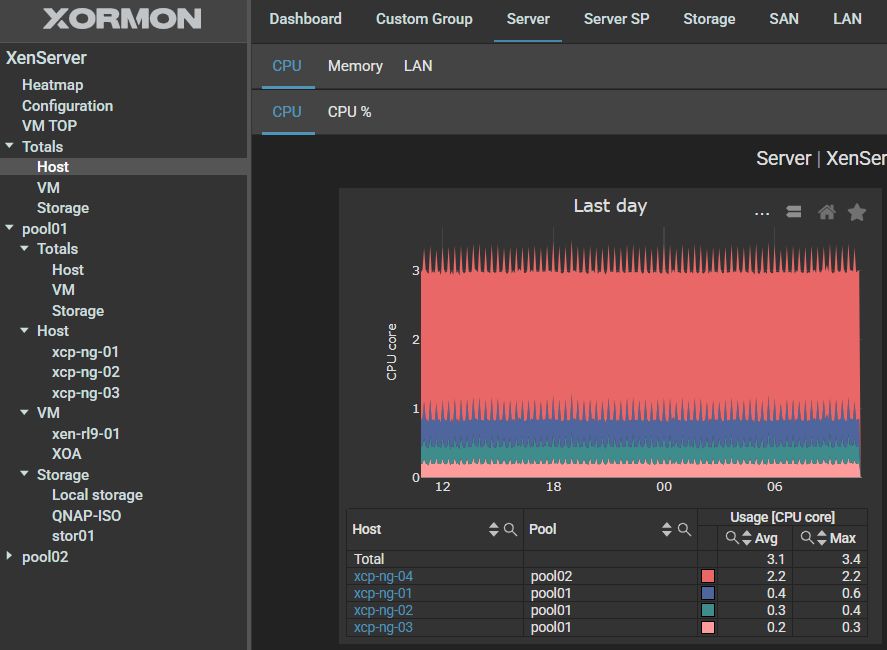
Task: Click the home icon above the graph
Action: (x=826, y=212)
